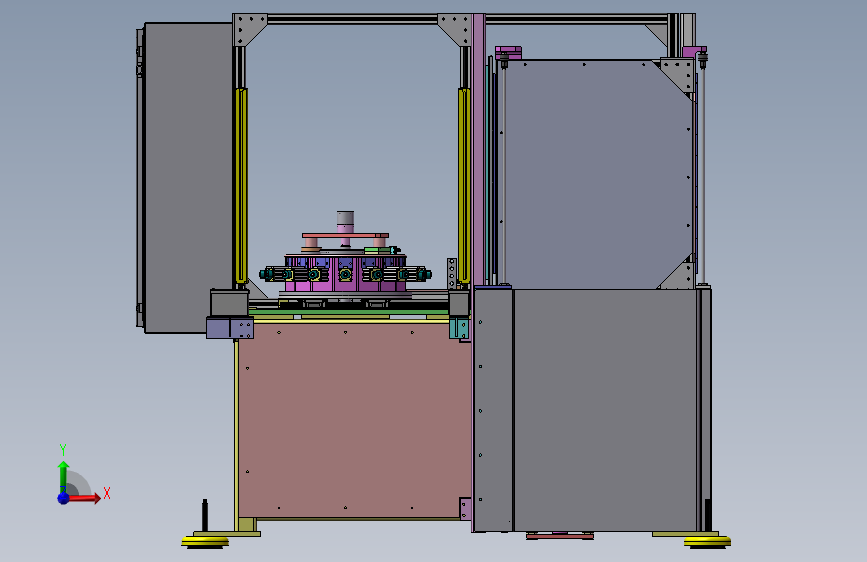Select the magenta fixture body under the red plate
The height and width of the screenshot is (562, 867).
tap(346, 273)
